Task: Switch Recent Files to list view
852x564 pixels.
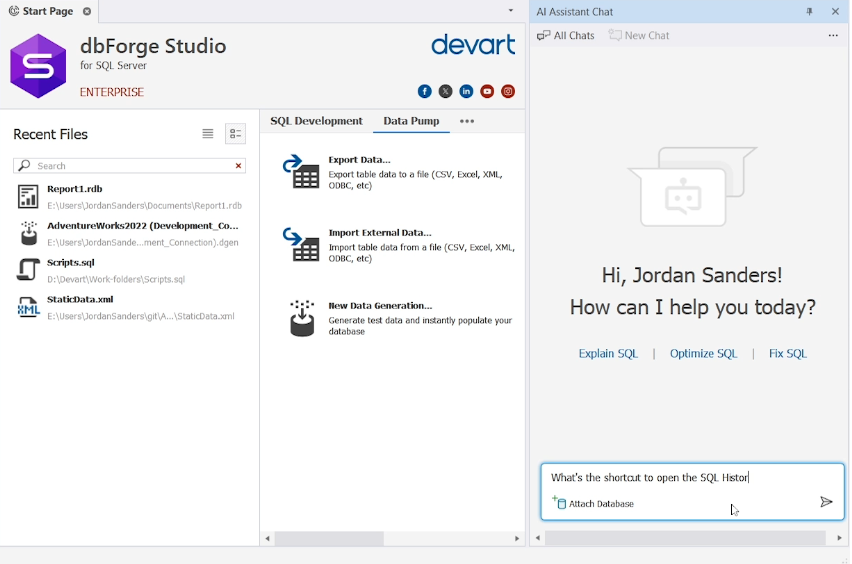Action: click(208, 134)
